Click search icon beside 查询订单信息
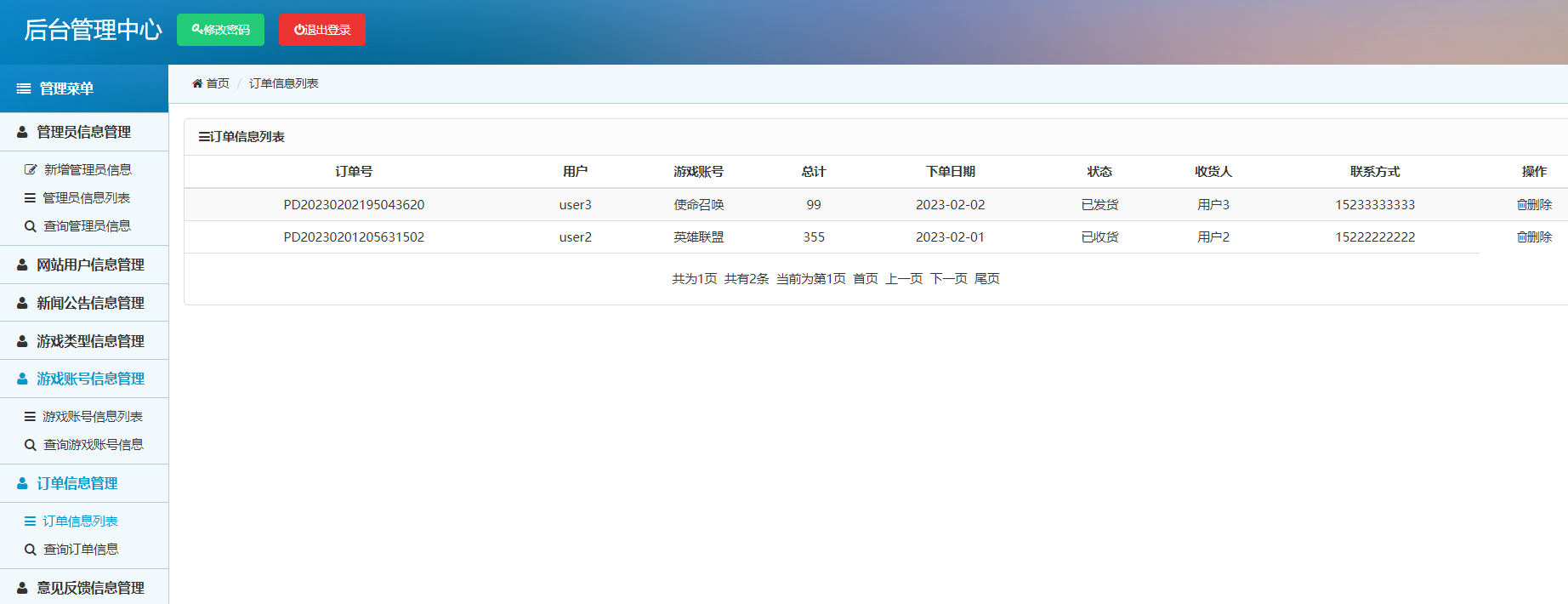The width and height of the screenshot is (1568, 604). (30, 550)
